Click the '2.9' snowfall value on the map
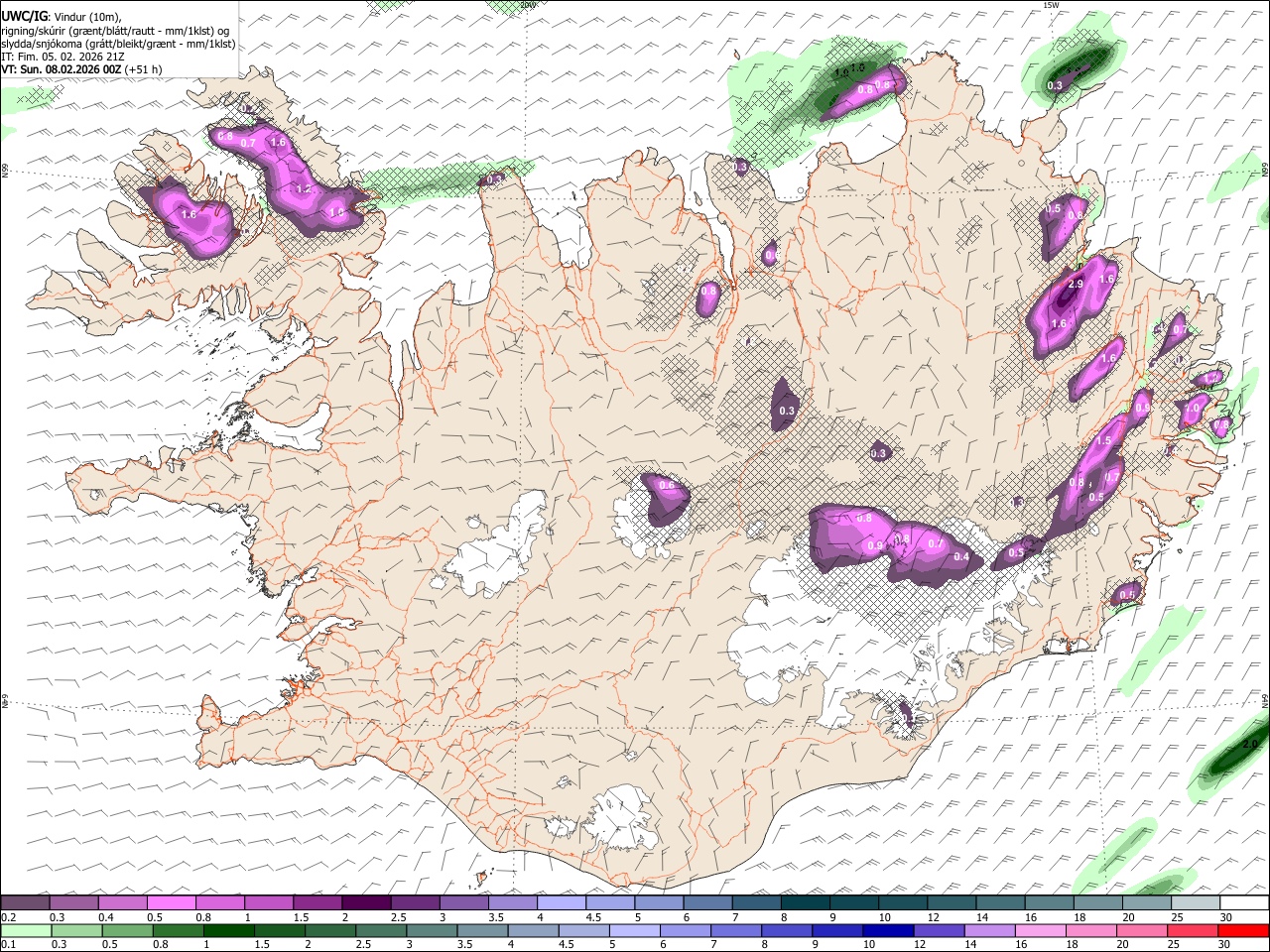The height and width of the screenshot is (952, 1270). pos(1075,285)
